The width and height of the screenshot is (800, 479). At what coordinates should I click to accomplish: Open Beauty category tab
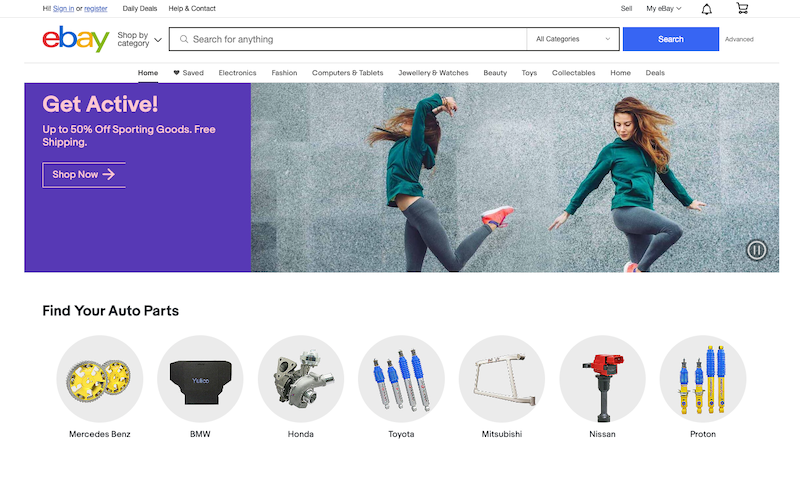[495, 73]
